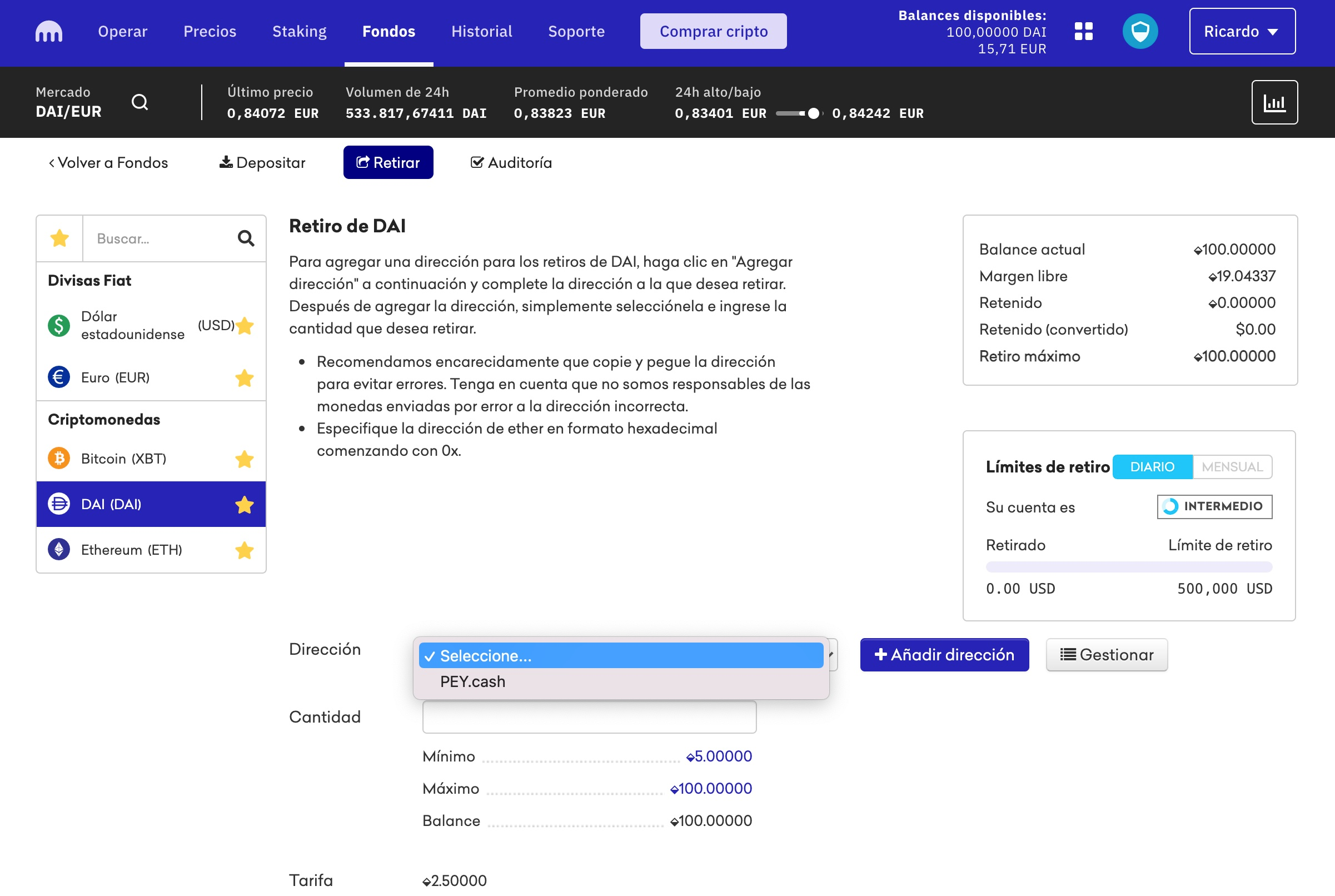This screenshot has width=1335, height=896.
Task: Click the Tarifa 2.50000 fee value
Action: [454, 880]
